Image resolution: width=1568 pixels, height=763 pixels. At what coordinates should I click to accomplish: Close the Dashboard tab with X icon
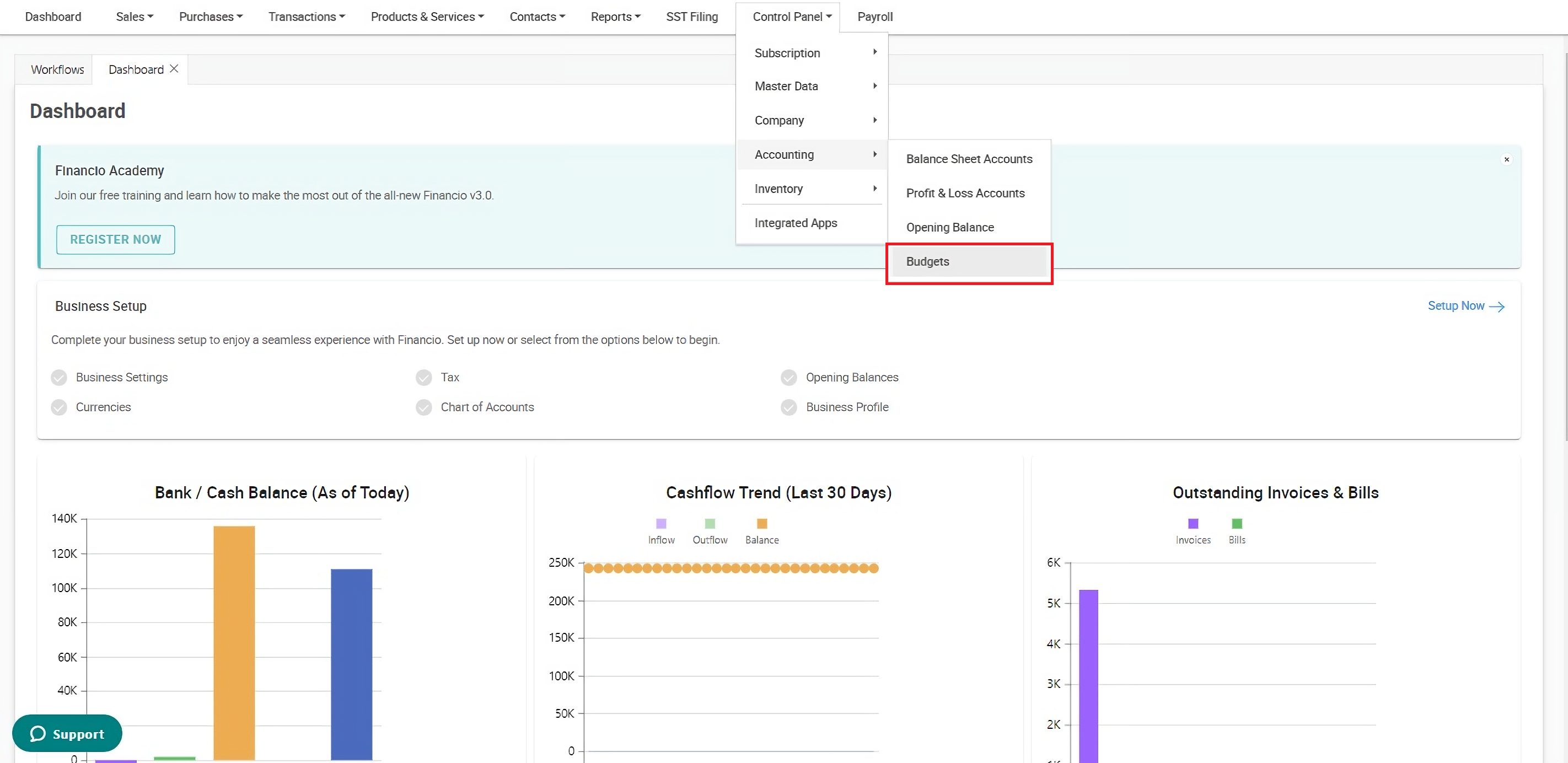coord(174,69)
